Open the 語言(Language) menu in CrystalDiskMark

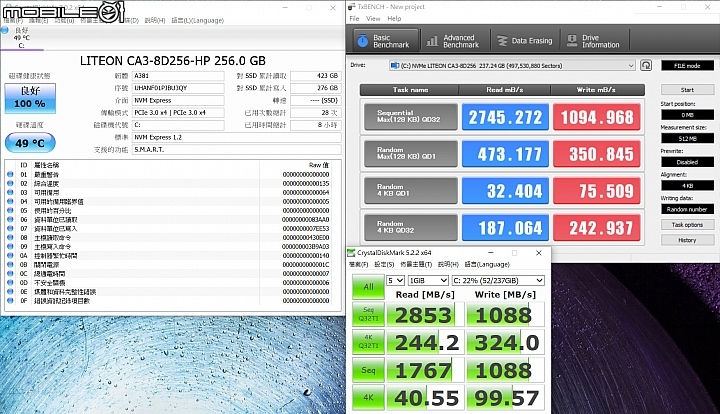click(x=487, y=264)
